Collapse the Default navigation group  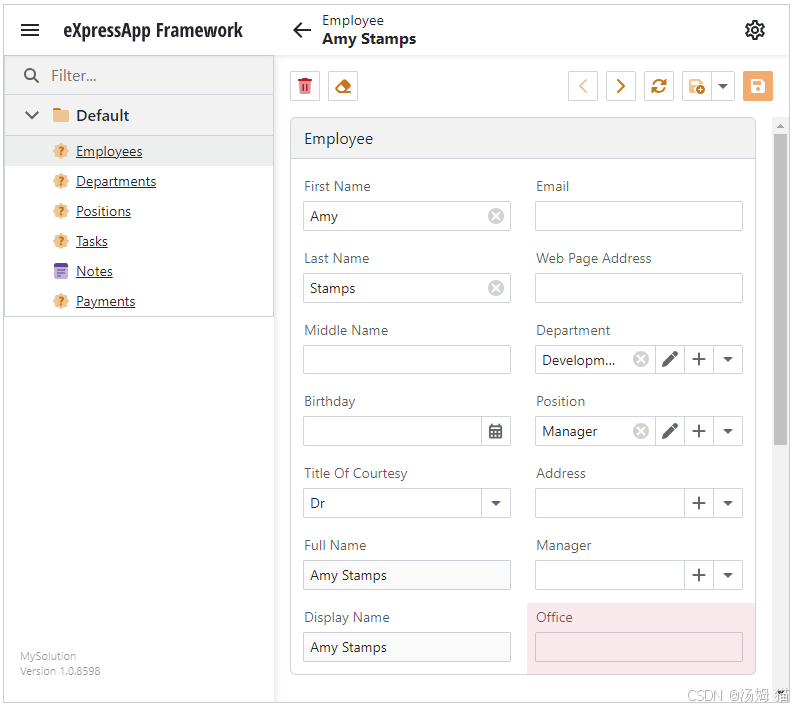[32, 115]
